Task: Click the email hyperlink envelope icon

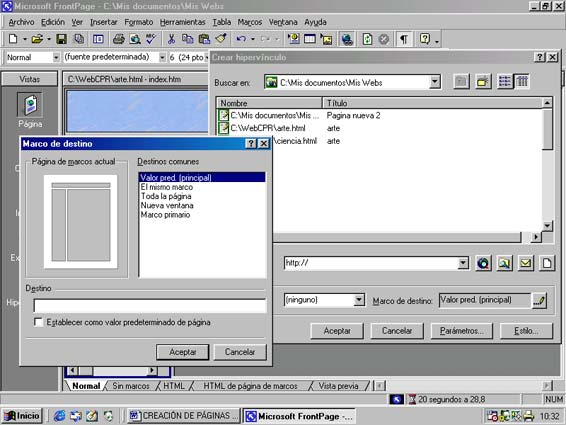Action: 526,263
